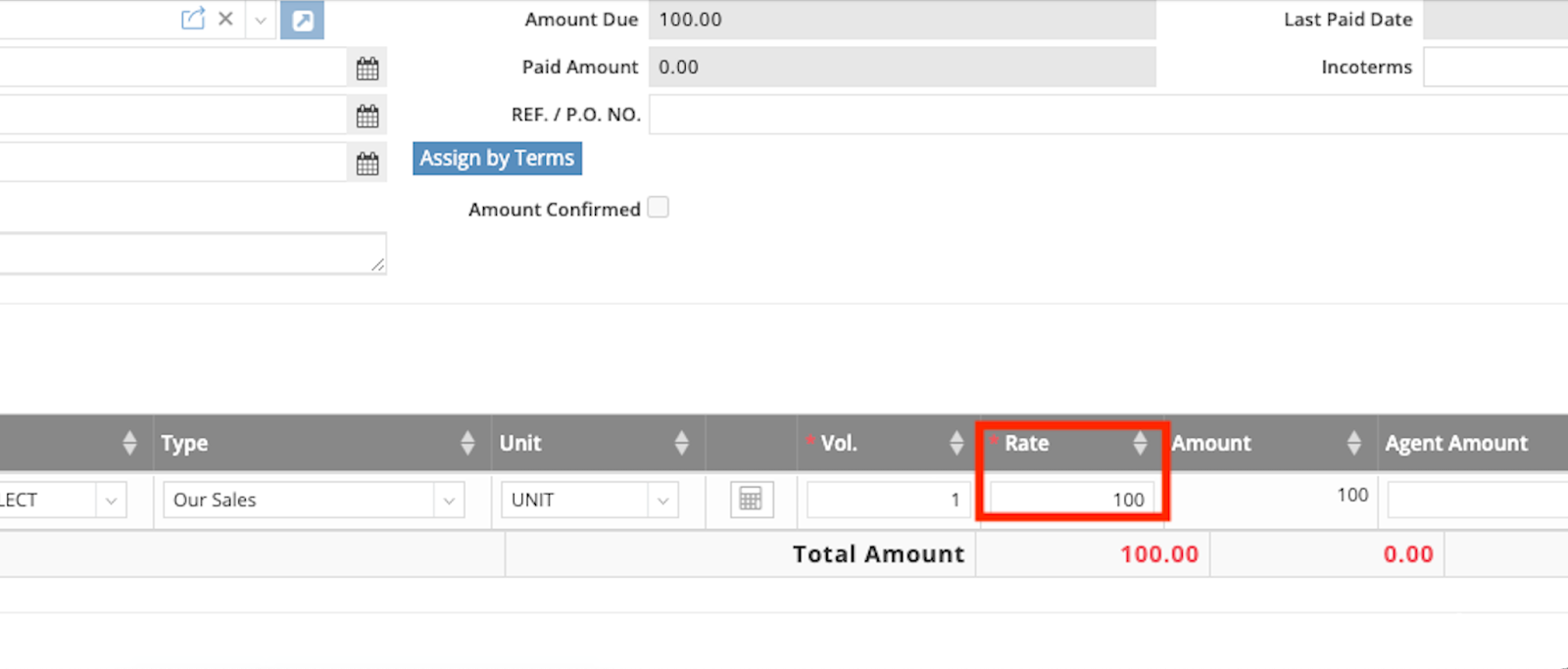Focus the Rate field showing 100
Image resolution: width=1568 pixels, height=669 pixels.
(1071, 500)
